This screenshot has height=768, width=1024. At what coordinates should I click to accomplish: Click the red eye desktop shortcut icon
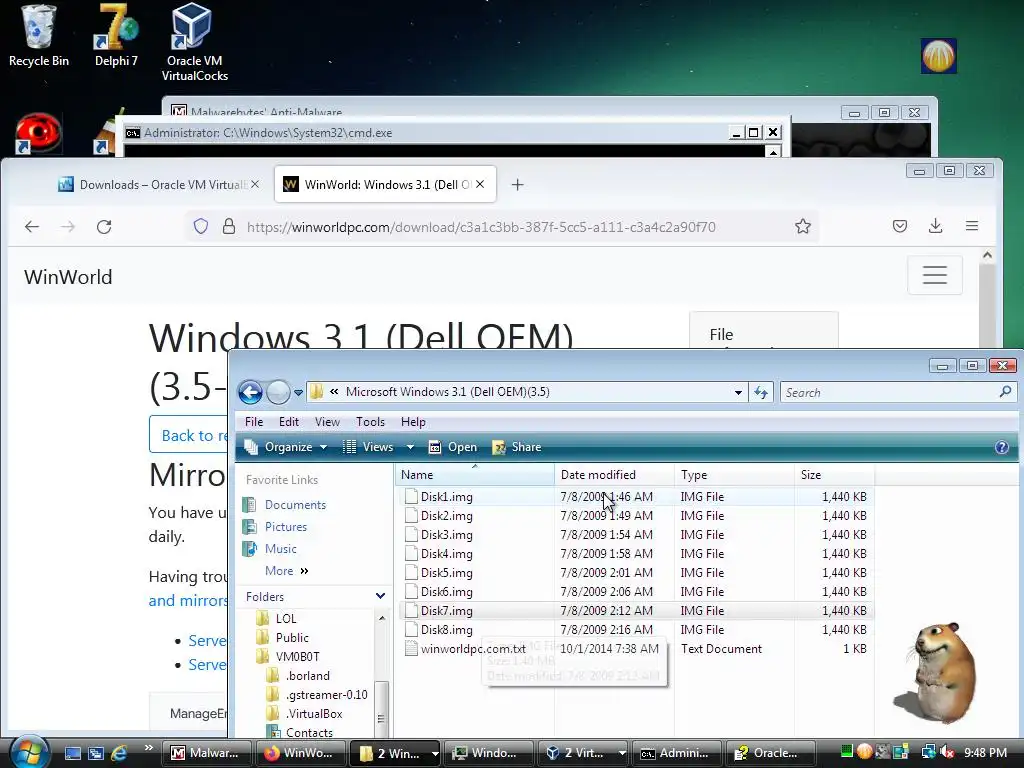(39, 133)
